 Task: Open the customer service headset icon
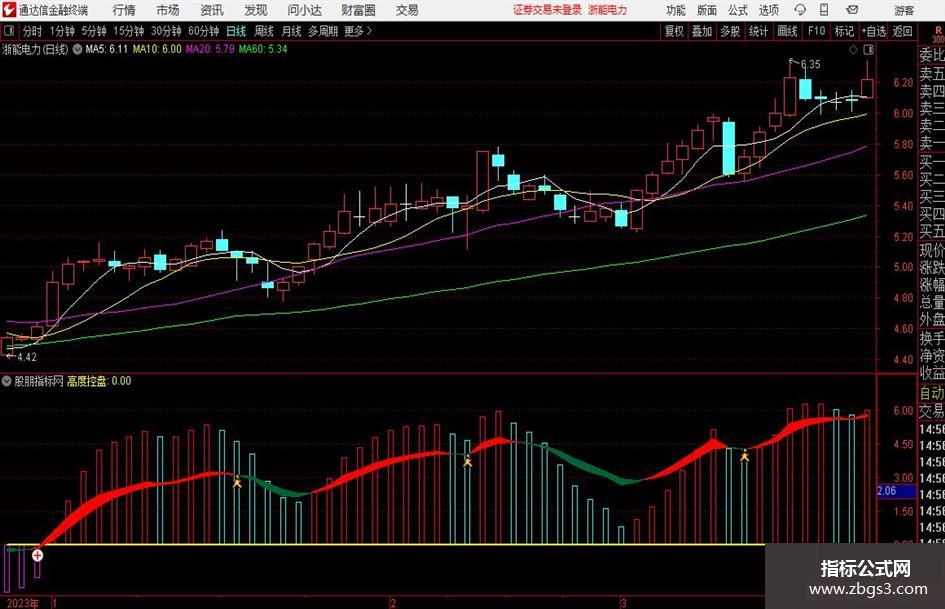tap(800, 10)
